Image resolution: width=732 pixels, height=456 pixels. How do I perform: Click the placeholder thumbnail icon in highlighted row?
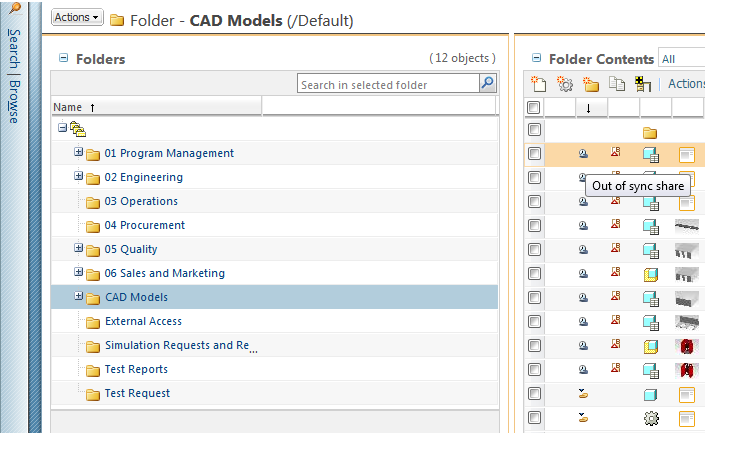(x=687, y=155)
